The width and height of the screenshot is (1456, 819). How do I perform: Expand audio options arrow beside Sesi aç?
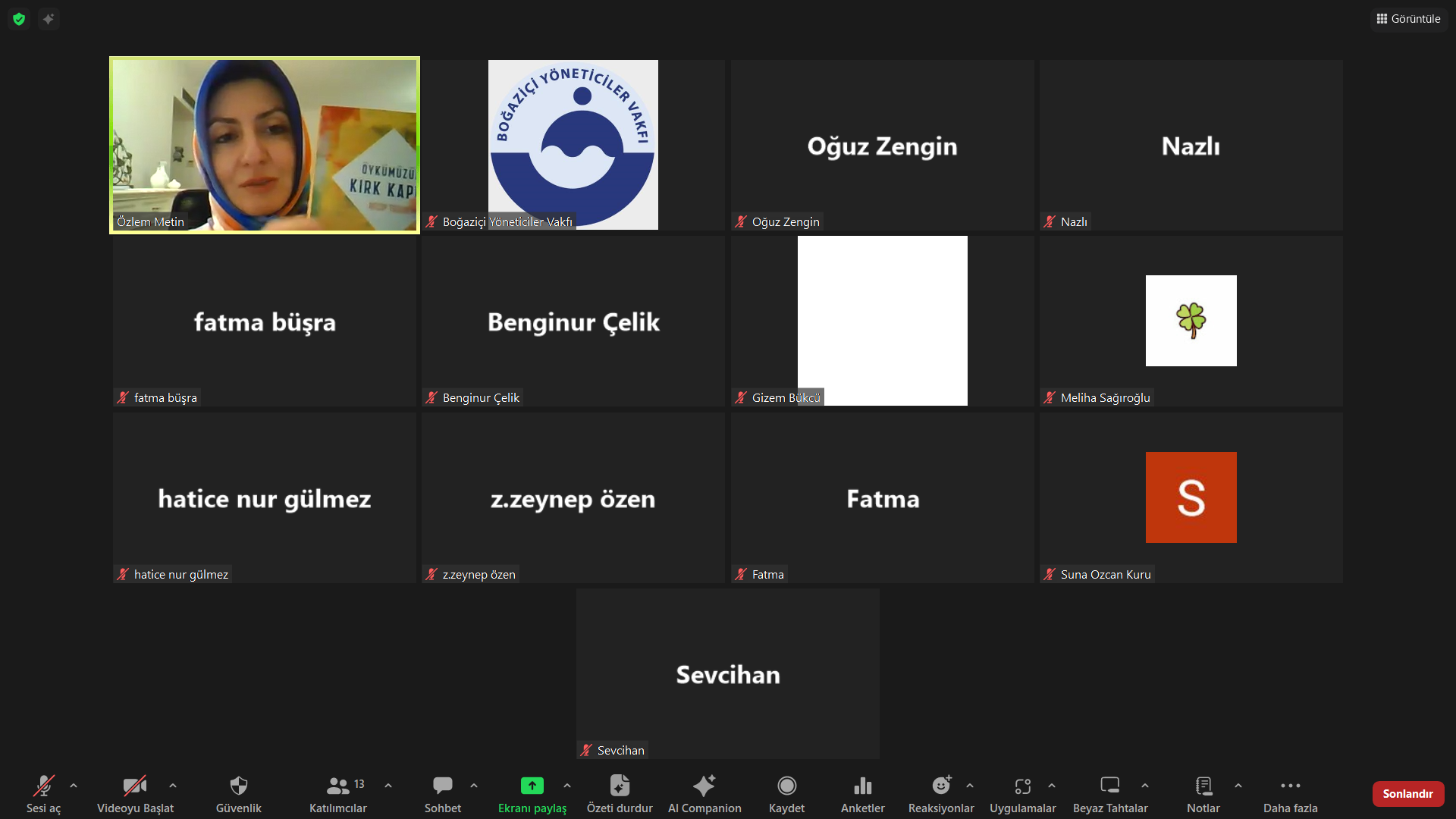pyautogui.click(x=74, y=786)
